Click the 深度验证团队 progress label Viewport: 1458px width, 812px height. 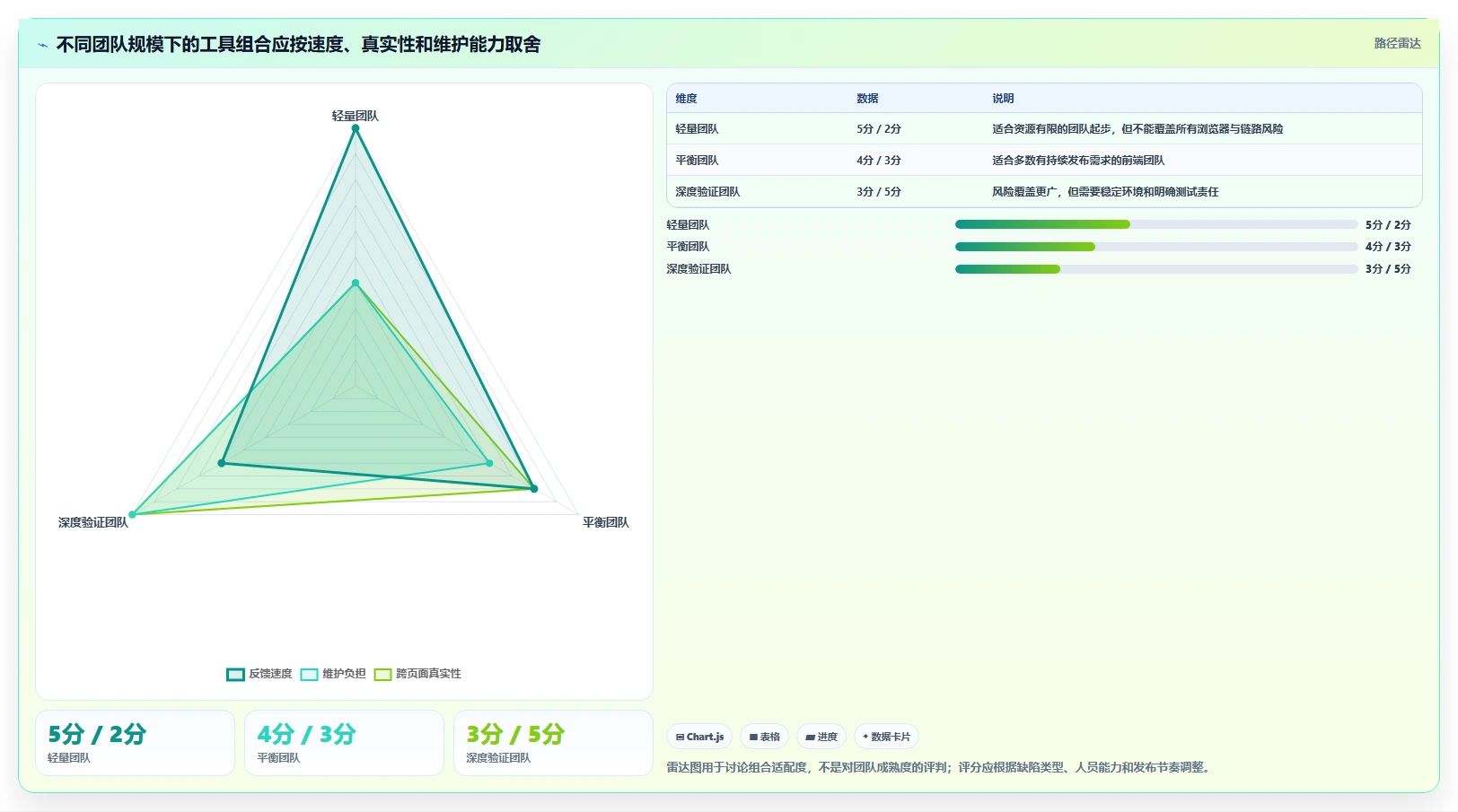[698, 269]
